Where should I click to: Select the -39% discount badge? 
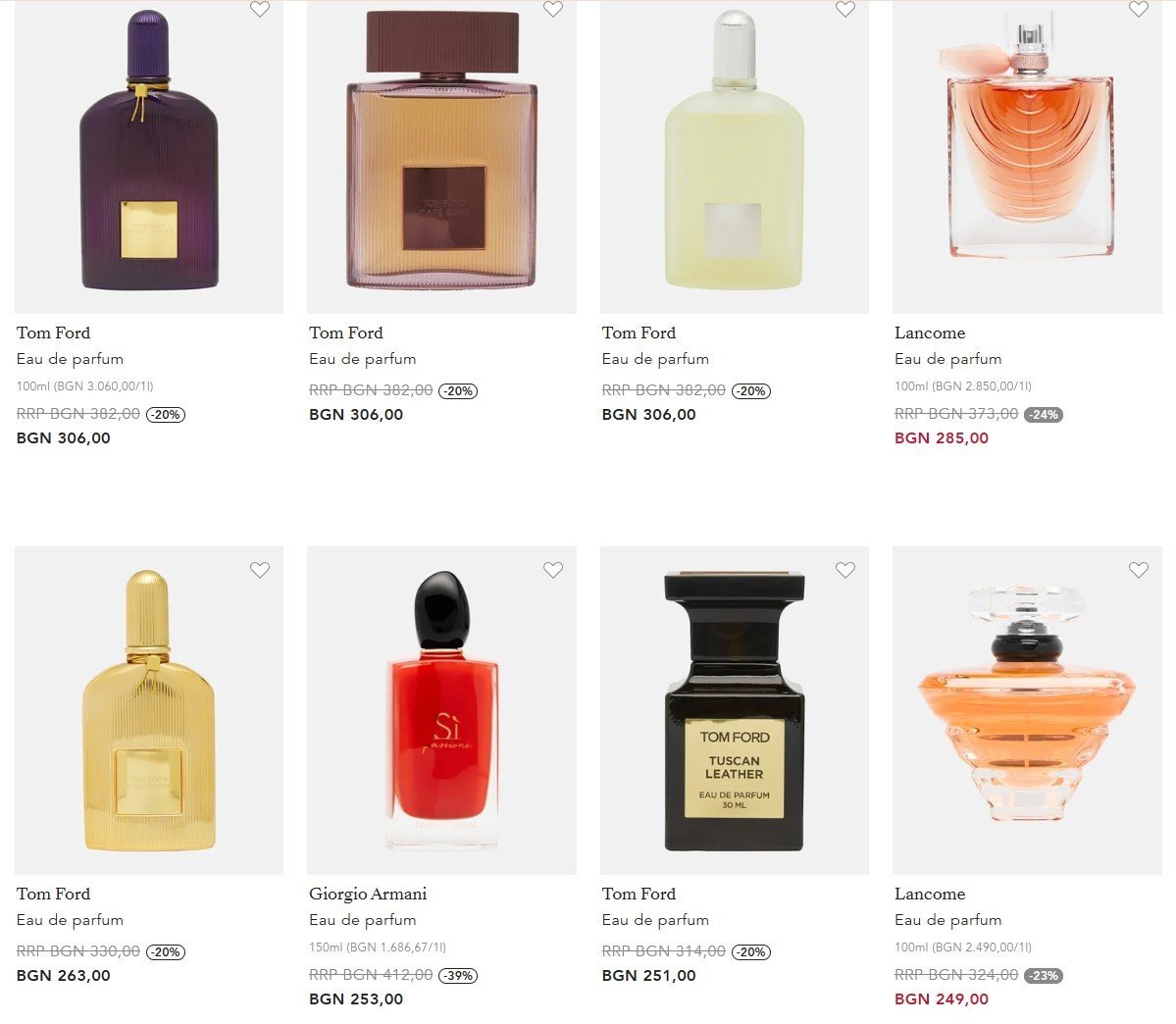click(x=458, y=975)
